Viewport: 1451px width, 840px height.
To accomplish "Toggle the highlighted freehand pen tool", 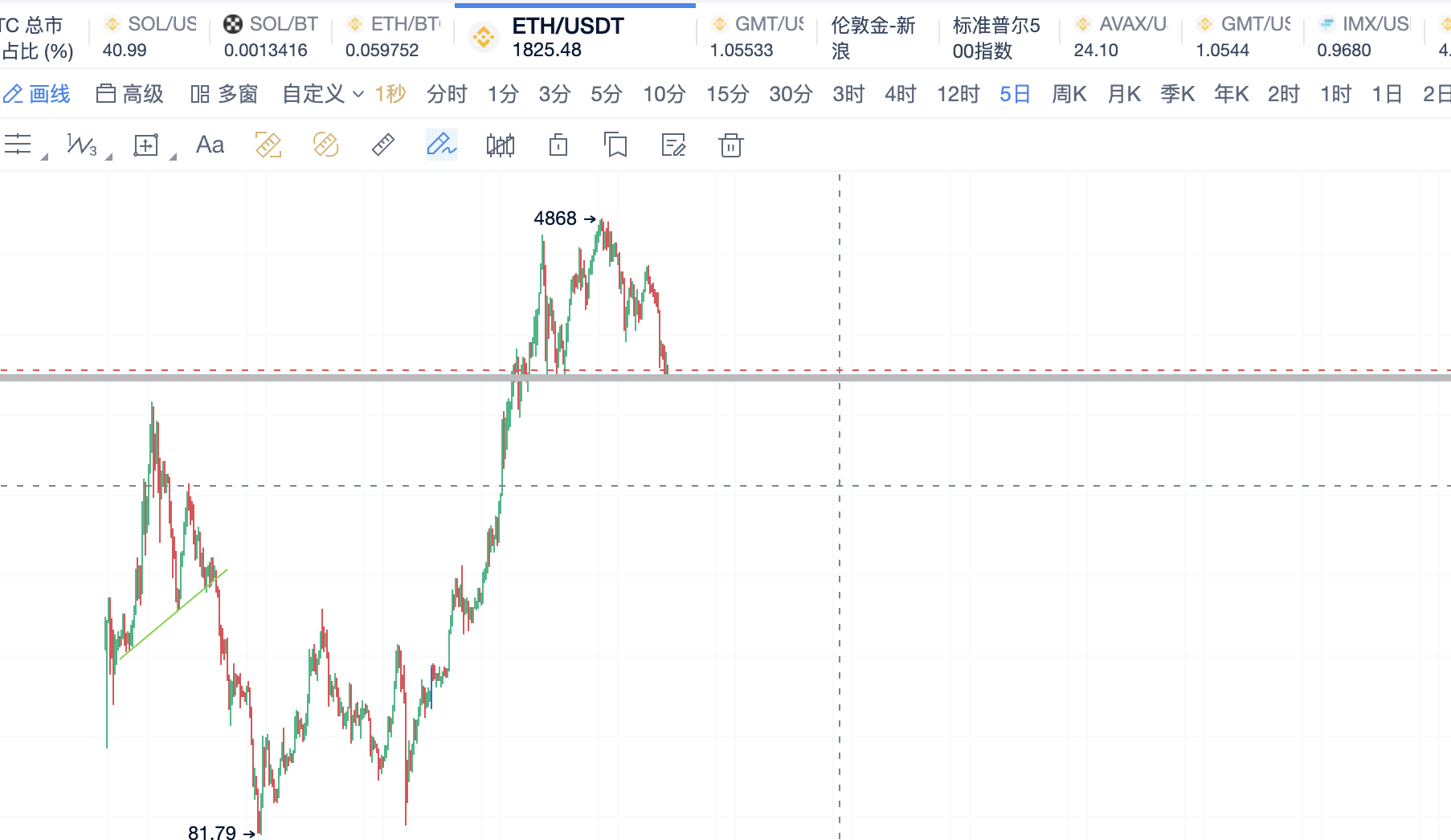I will coord(441,145).
